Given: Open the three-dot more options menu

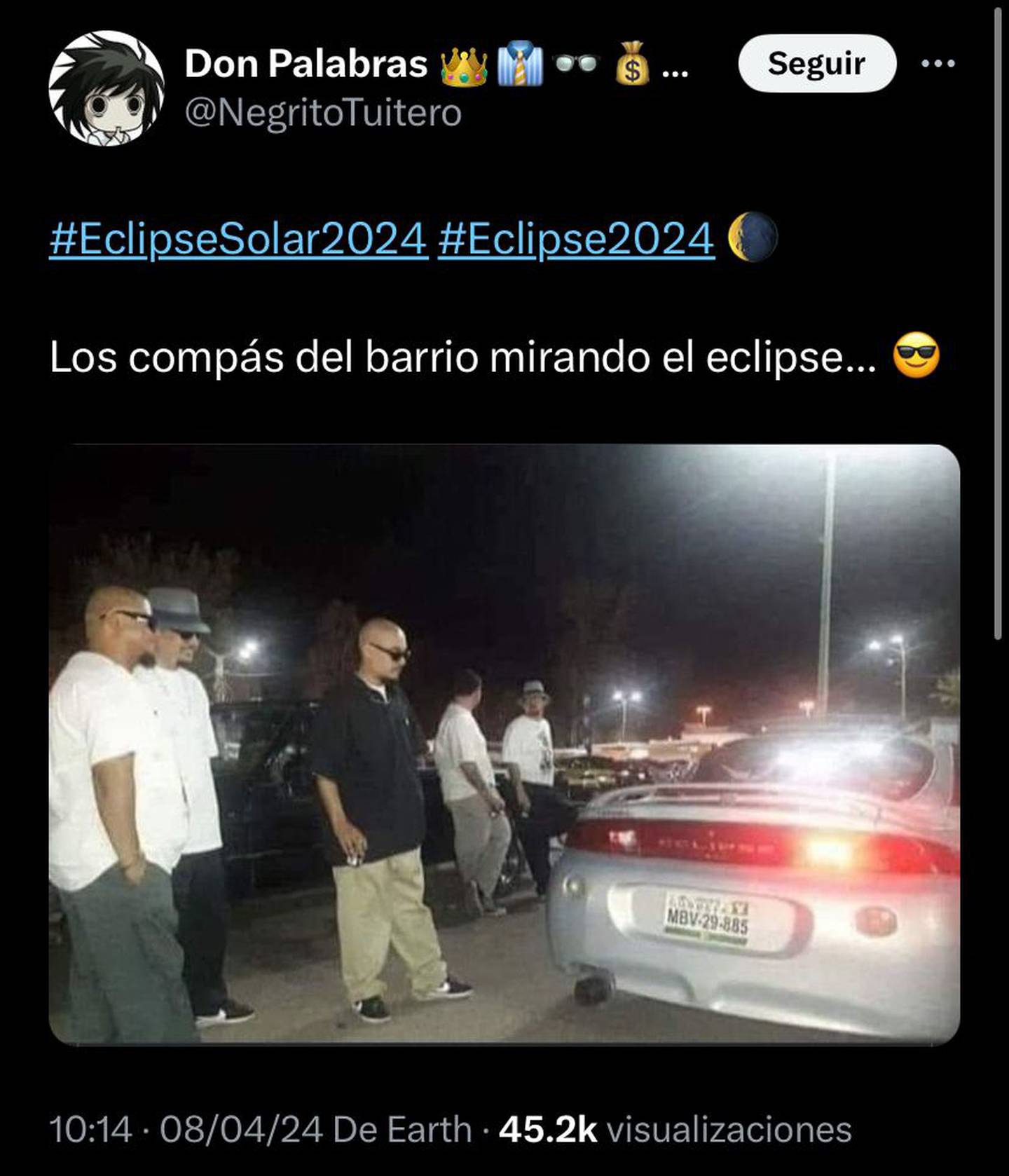Looking at the screenshot, I should click(x=938, y=64).
